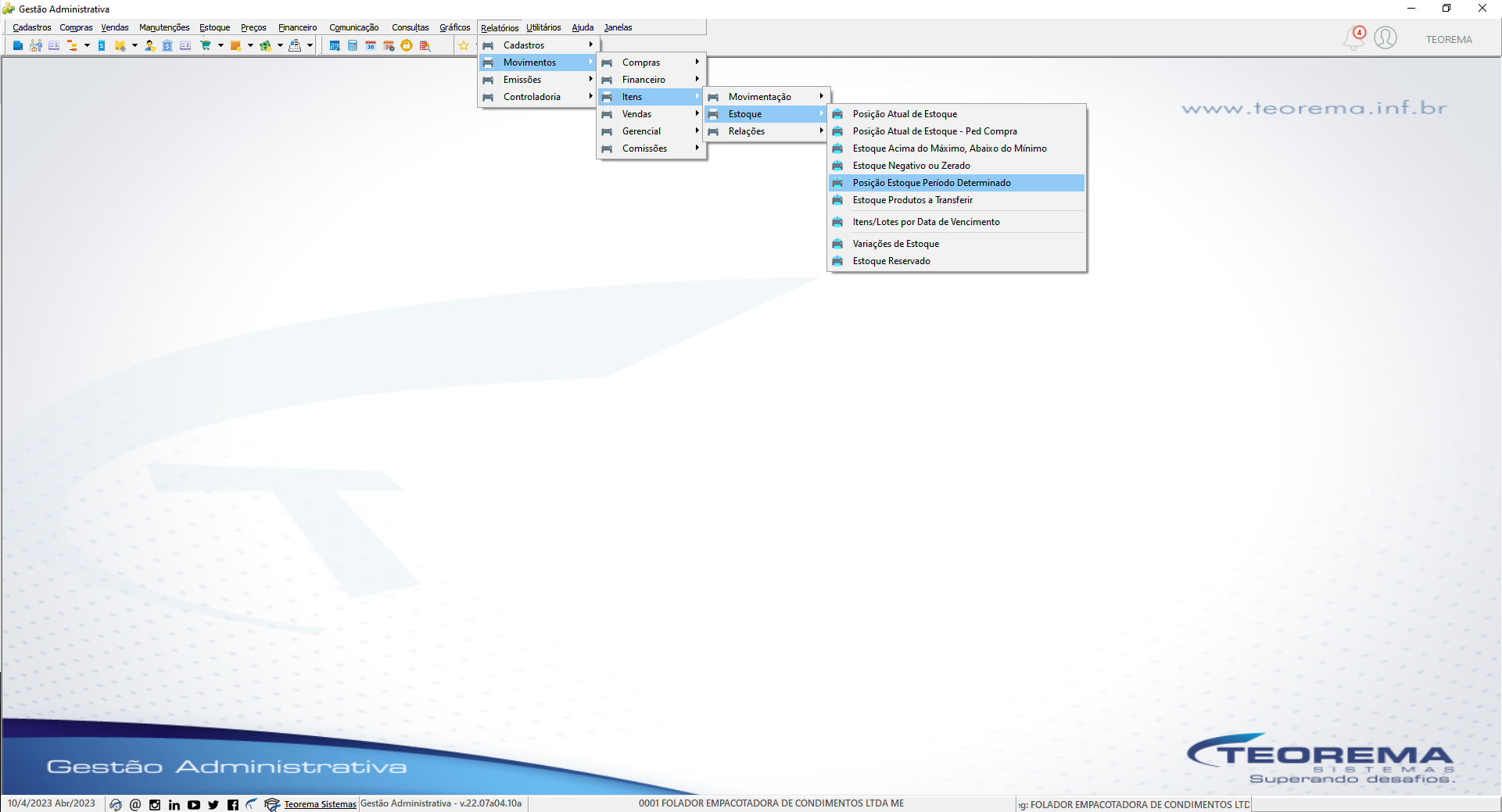Viewport: 1502px width, 812px height.
Task: Click the green shopping cart toolbar icon
Action: click(206, 45)
